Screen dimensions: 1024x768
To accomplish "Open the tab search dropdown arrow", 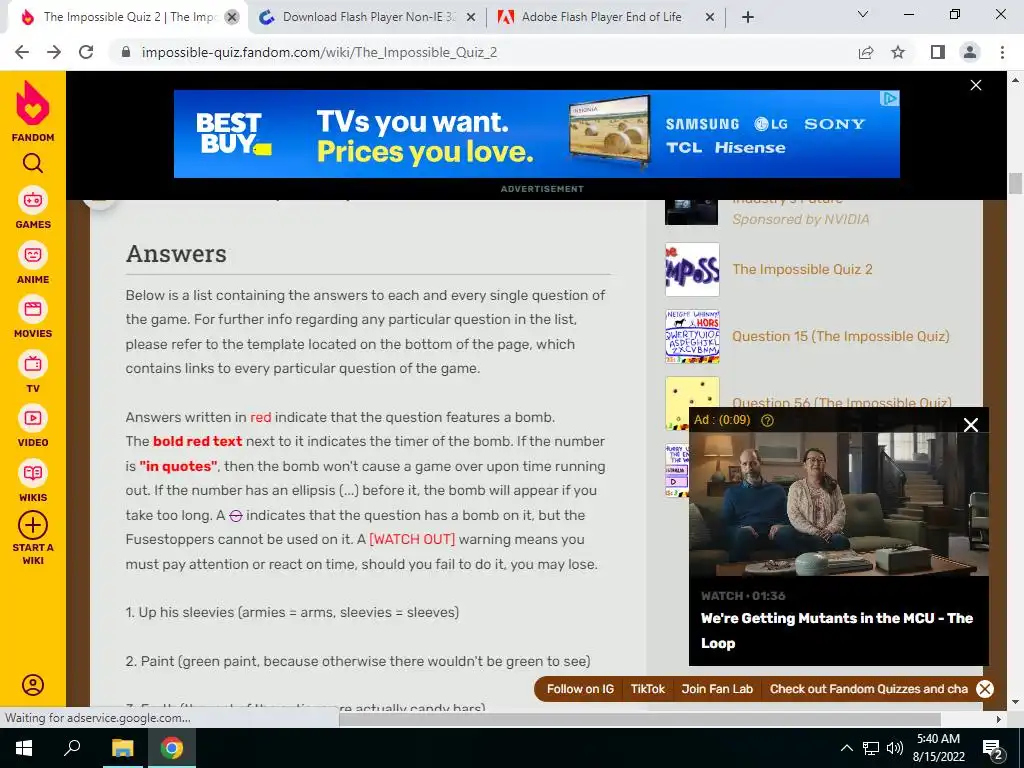I will (863, 14).
